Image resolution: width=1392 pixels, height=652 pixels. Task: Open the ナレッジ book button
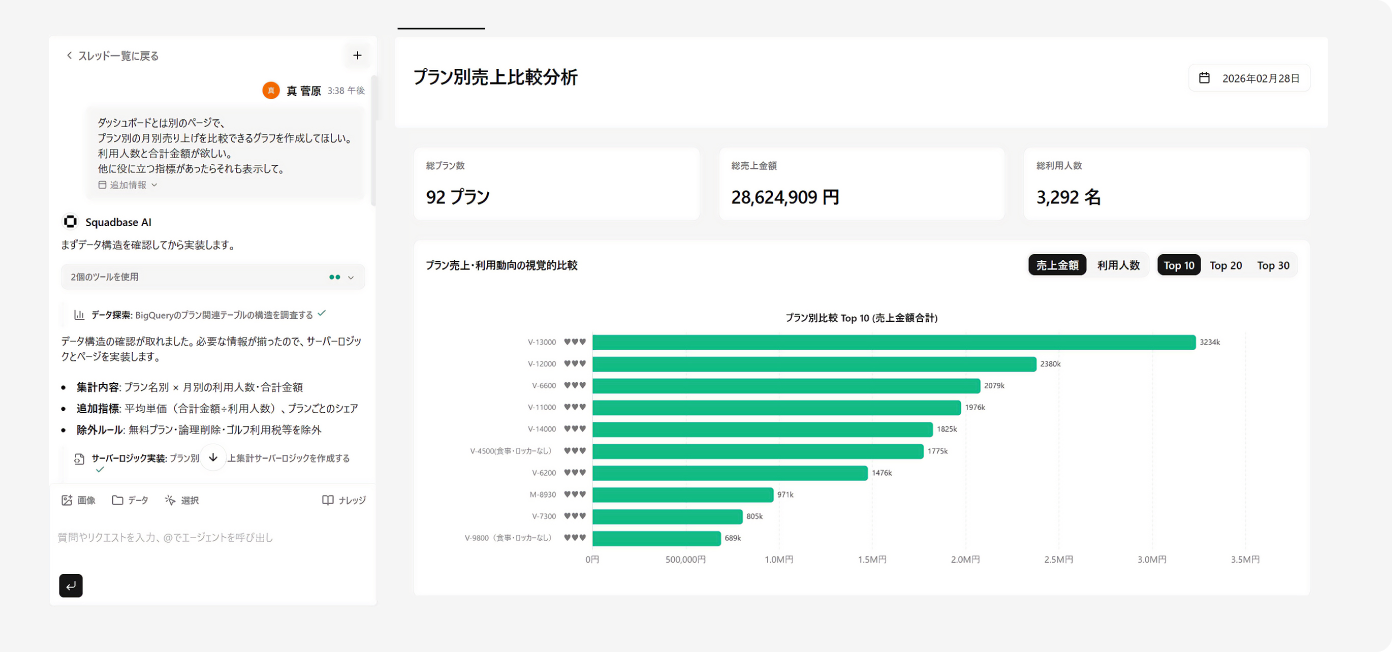point(344,500)
